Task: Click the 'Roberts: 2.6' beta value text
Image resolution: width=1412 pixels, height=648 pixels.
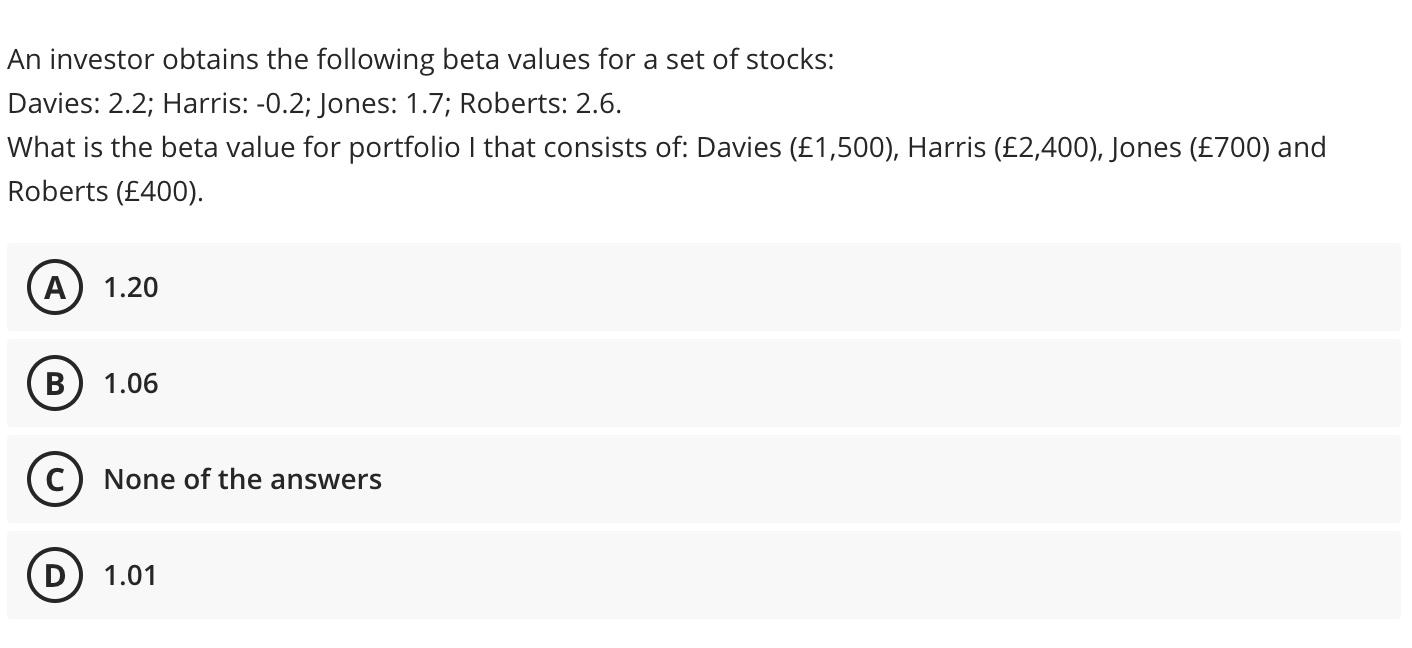Action: tap(539, 103)
